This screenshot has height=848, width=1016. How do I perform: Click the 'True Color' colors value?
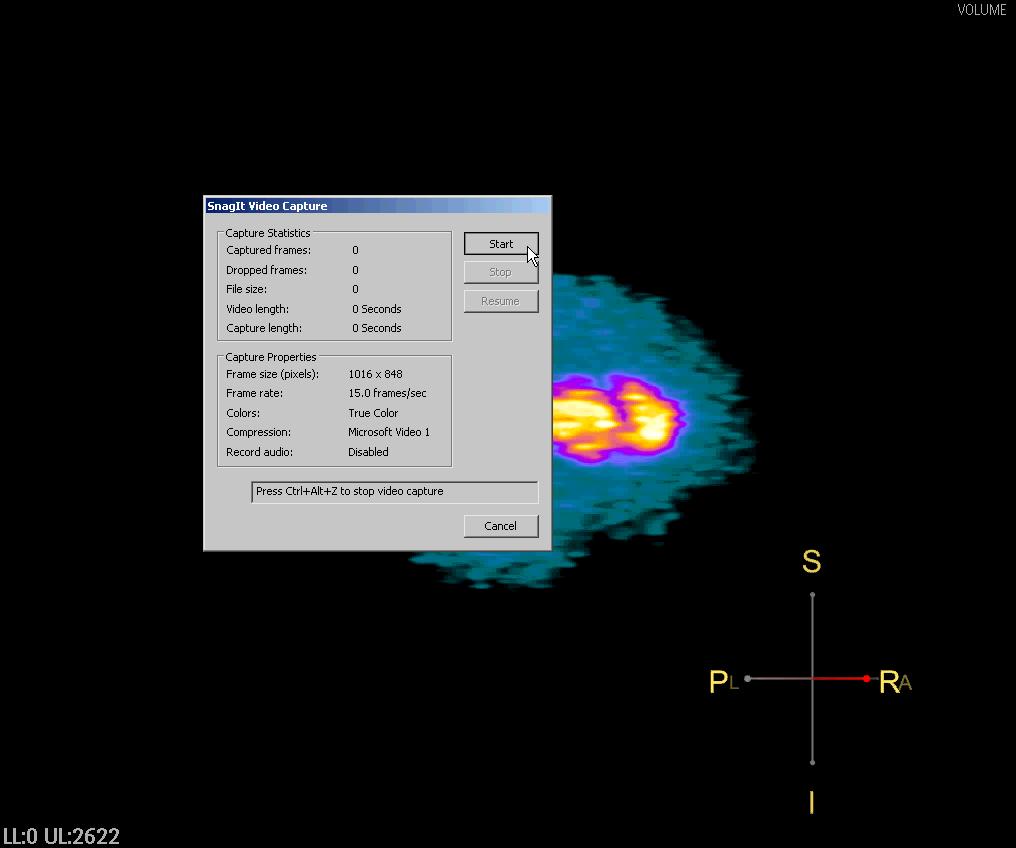tap(373, 413)
